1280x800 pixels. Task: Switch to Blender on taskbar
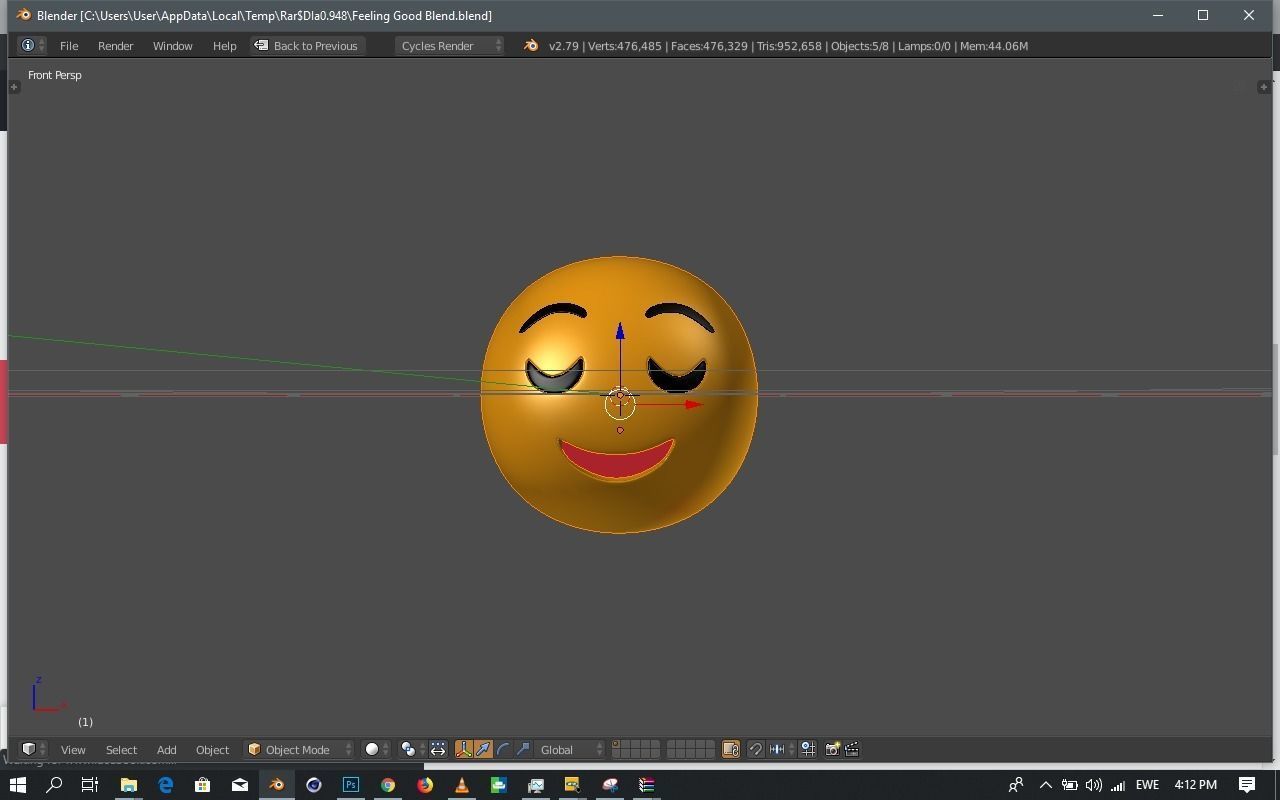(276, 785)
